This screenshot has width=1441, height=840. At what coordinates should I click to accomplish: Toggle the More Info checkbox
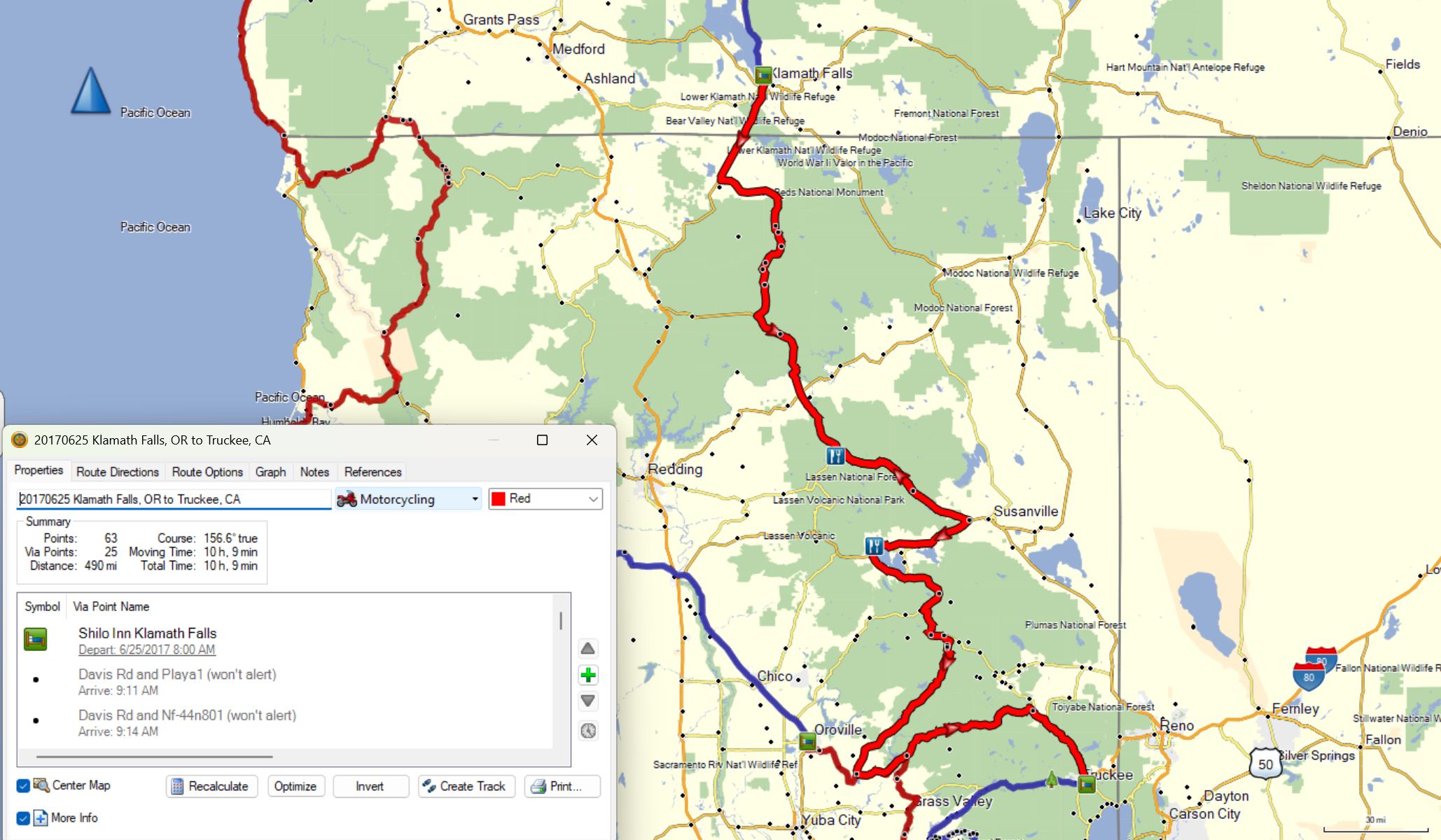pyautogui.click(x=23, y=818)
